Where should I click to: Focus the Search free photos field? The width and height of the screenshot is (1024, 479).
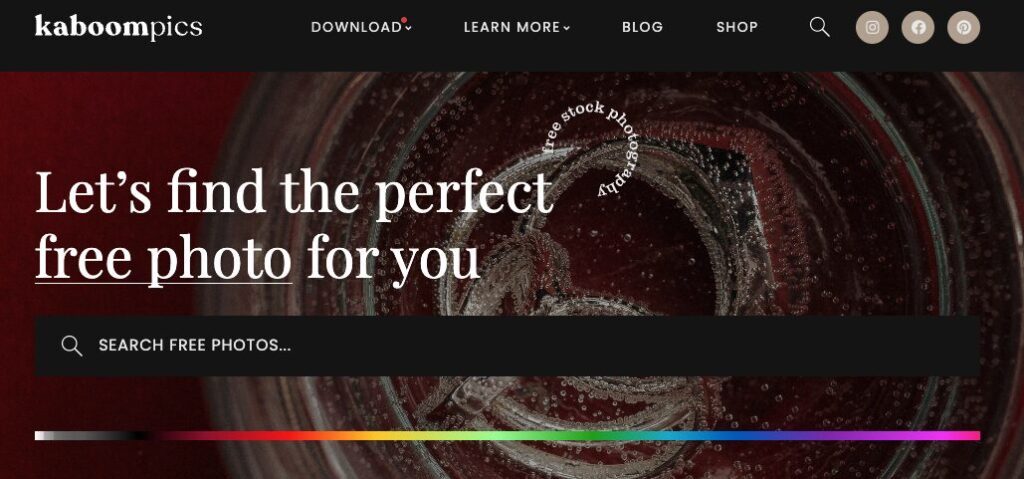click(507, 346)
